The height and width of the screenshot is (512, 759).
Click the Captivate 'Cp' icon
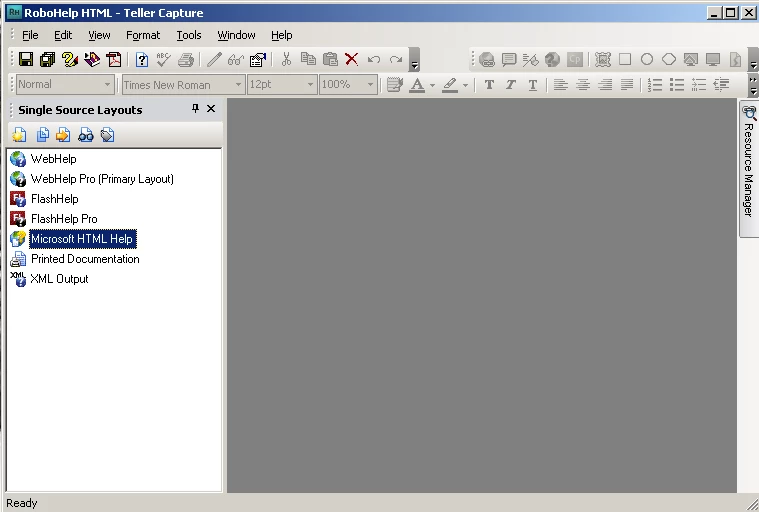pyautogui.click(x=575, y=60)
